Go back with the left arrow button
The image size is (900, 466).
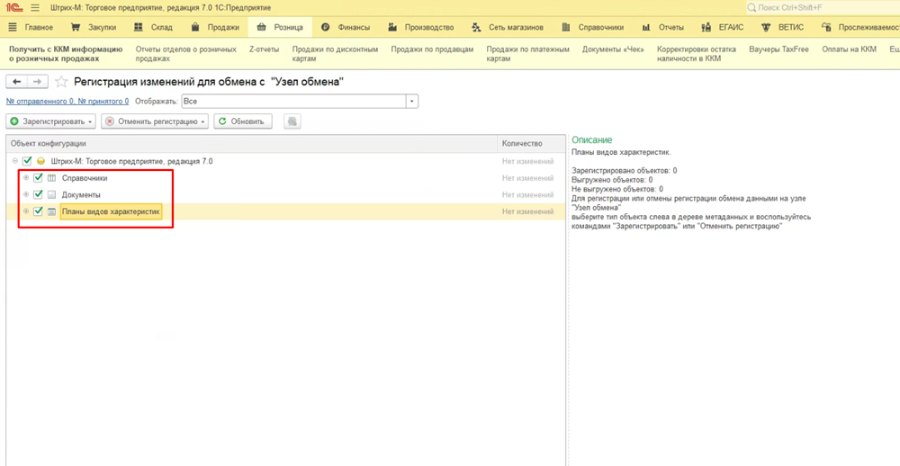click(x=17, y=82)
